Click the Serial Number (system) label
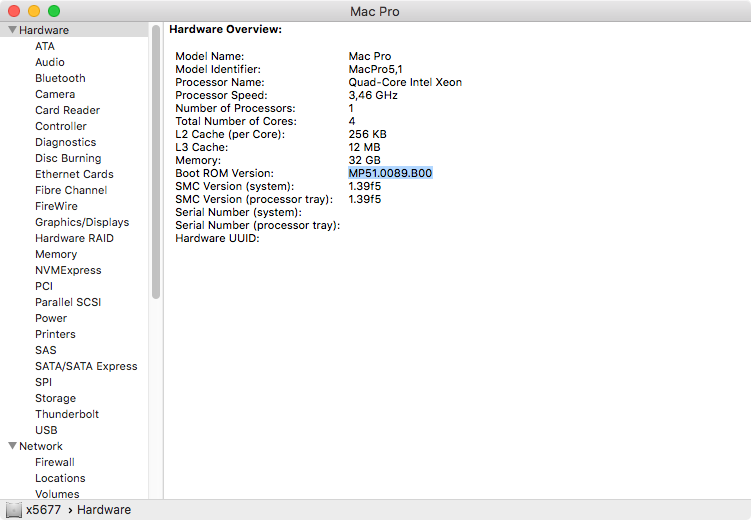751x520 pixels. point(239,212)
